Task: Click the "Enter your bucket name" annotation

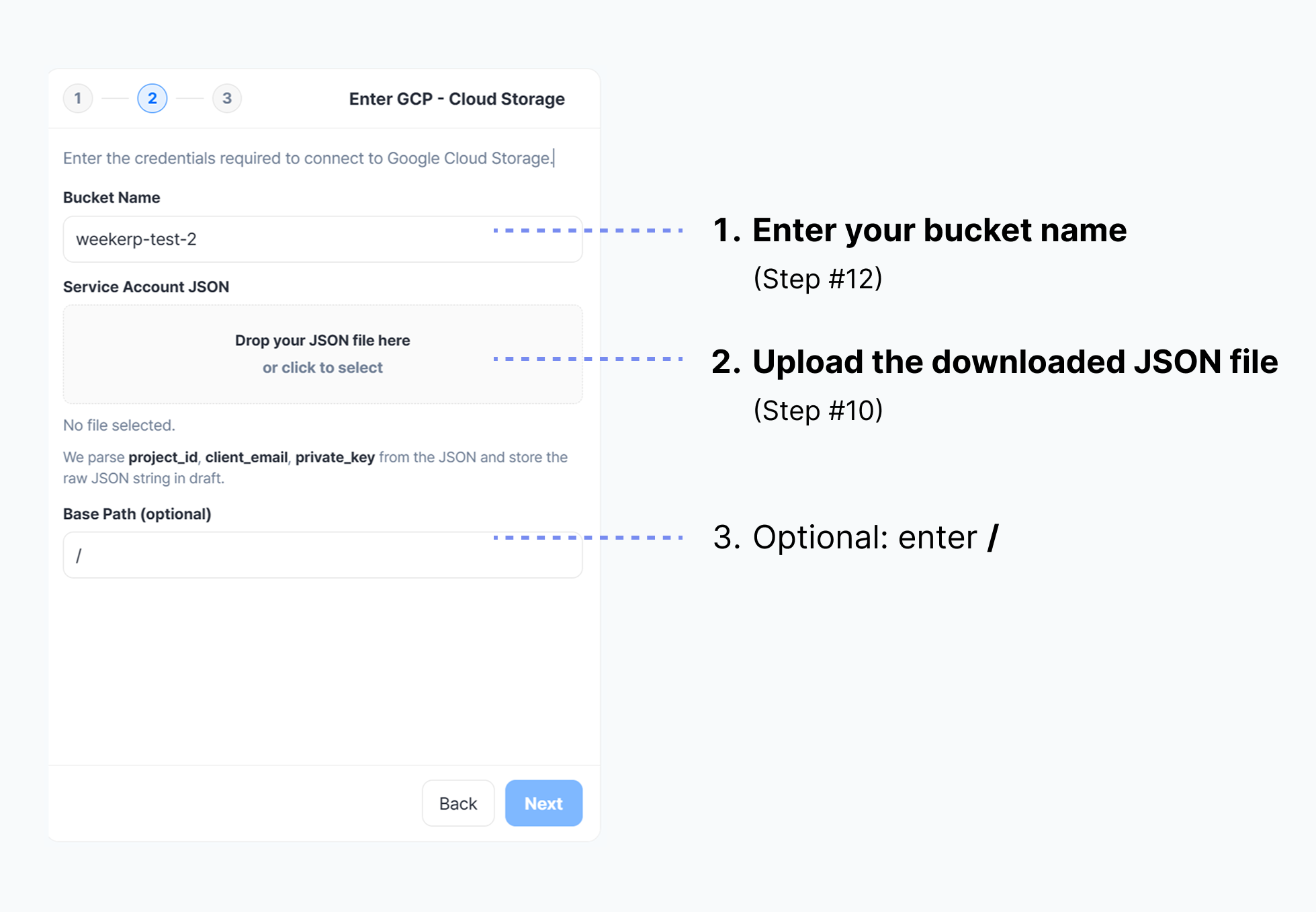Action: pyautogui.click(x=938, y=231)
